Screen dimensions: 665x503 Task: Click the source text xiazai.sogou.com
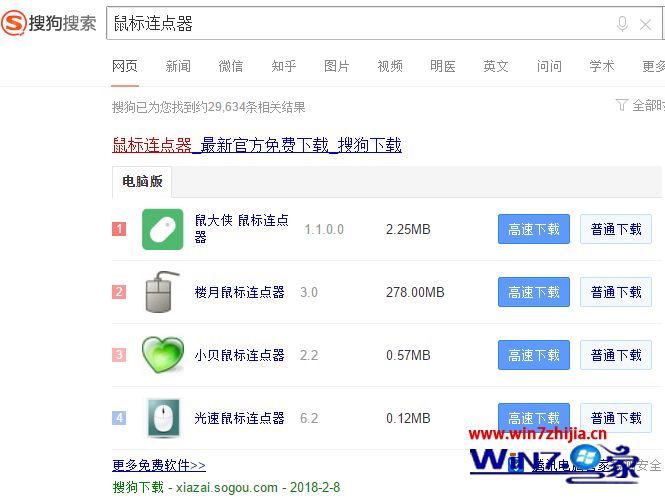227,487
